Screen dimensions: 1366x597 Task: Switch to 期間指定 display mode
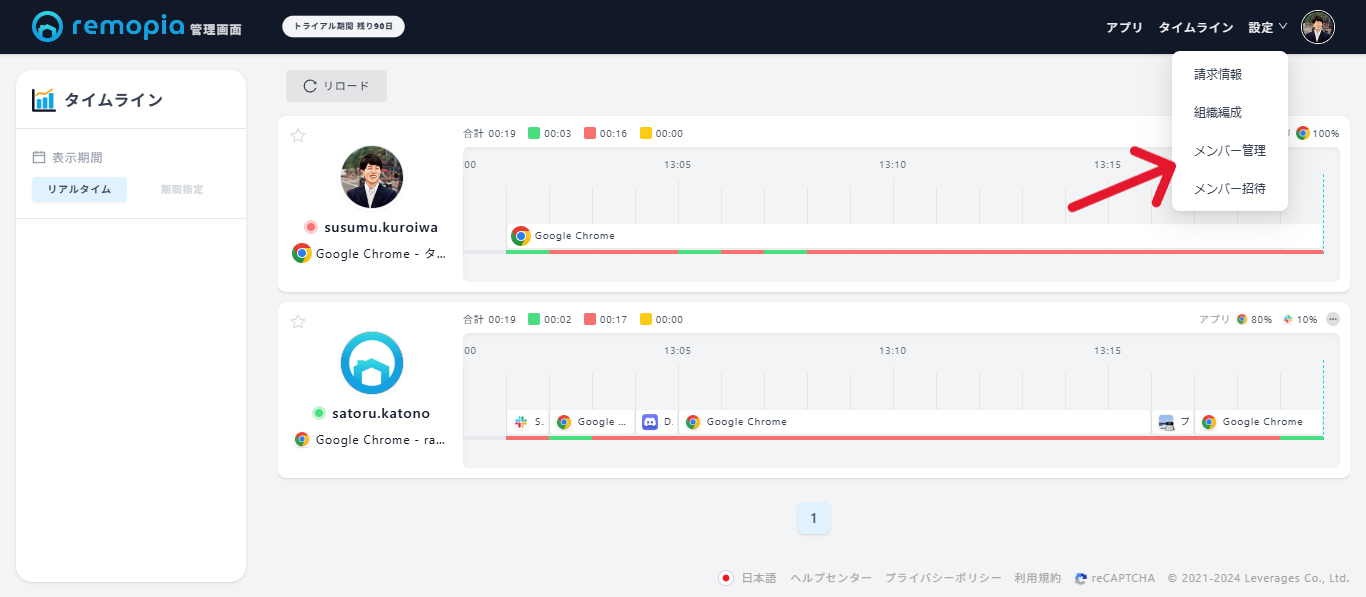182,190
